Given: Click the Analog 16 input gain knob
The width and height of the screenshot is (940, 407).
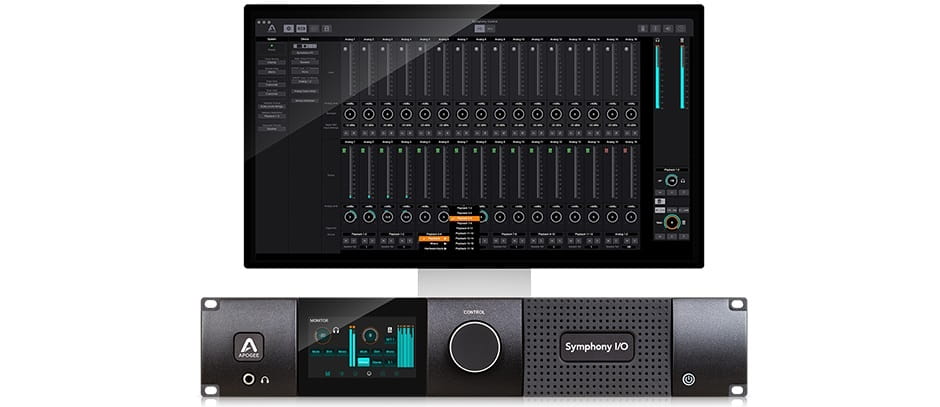Looking at the screenshot, I should tap(631, 114).
